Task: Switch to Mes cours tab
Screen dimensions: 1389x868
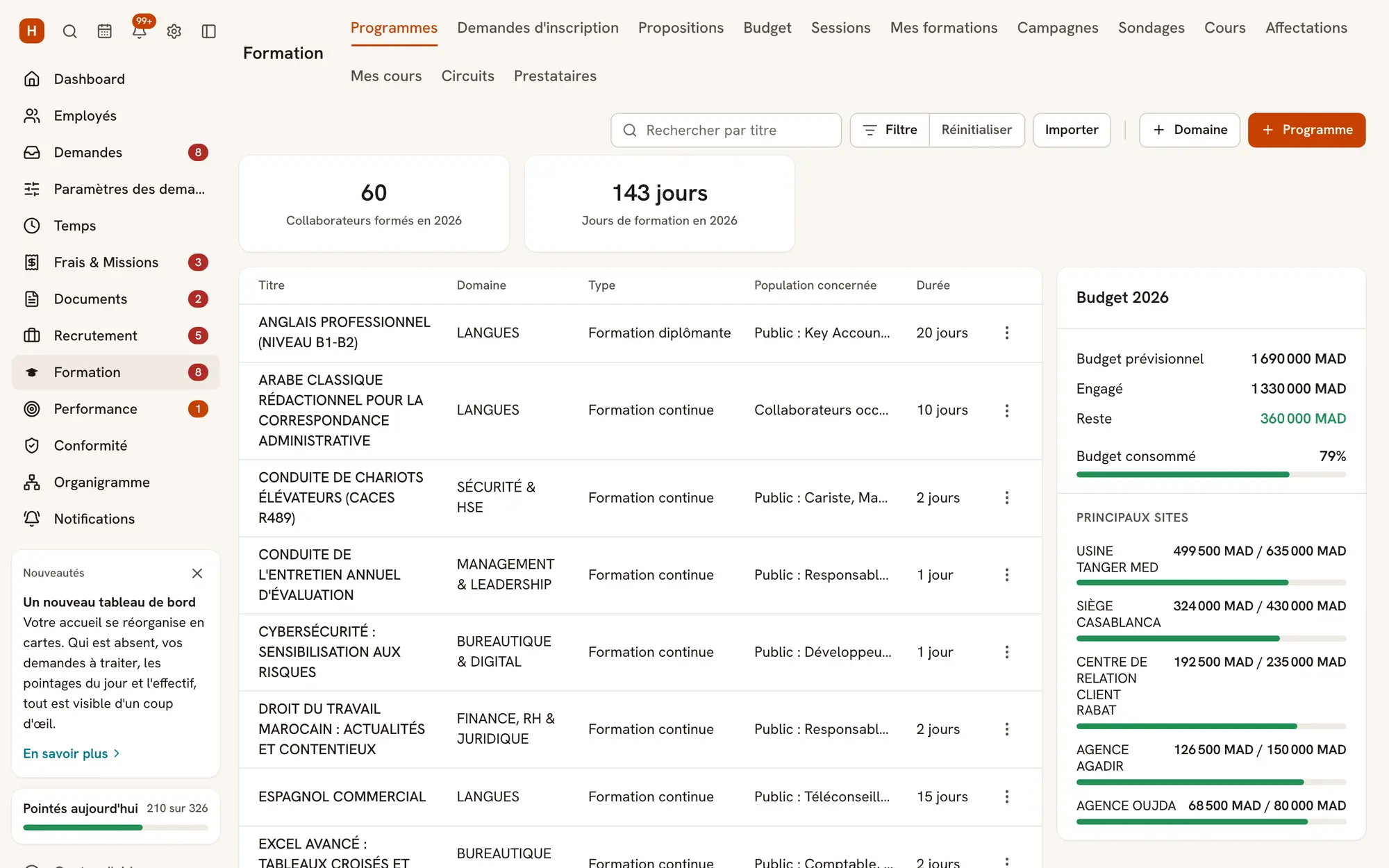Action: tap(386, 76)
